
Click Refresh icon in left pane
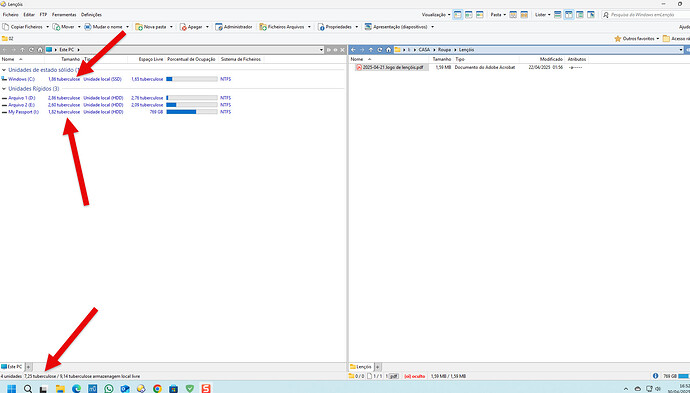pyautogui.click(x=31, y=50)
